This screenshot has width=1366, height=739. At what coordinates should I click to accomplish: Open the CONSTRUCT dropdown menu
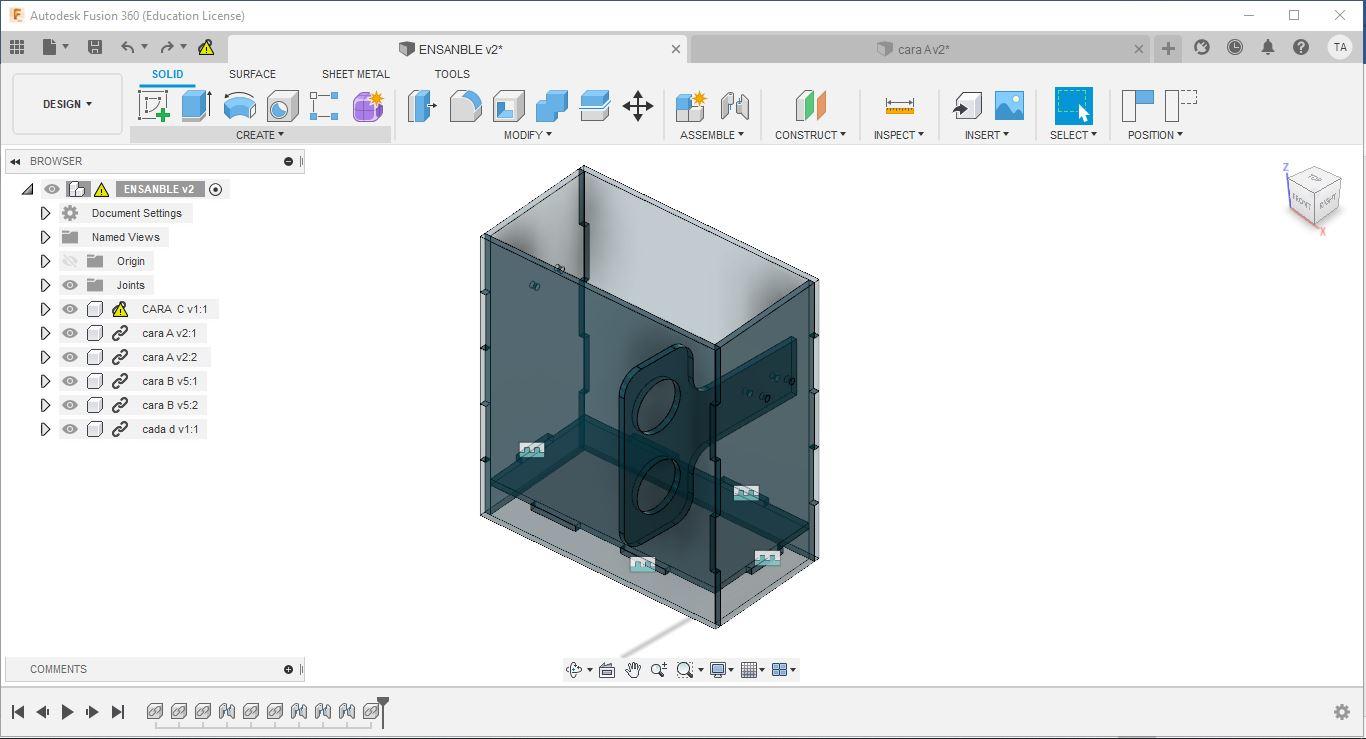click(x=810, y=135)
